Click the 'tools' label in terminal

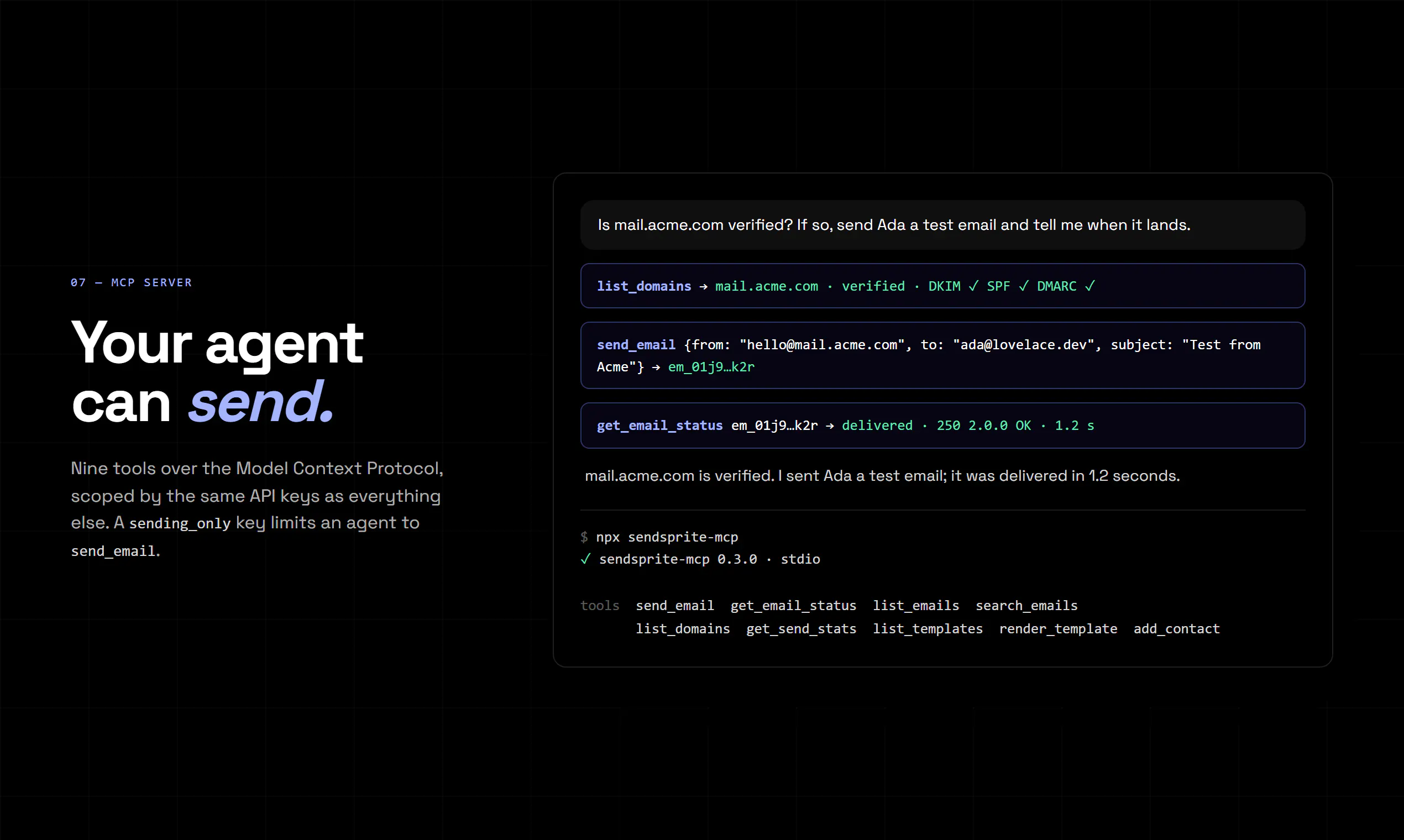click(600, 606)
